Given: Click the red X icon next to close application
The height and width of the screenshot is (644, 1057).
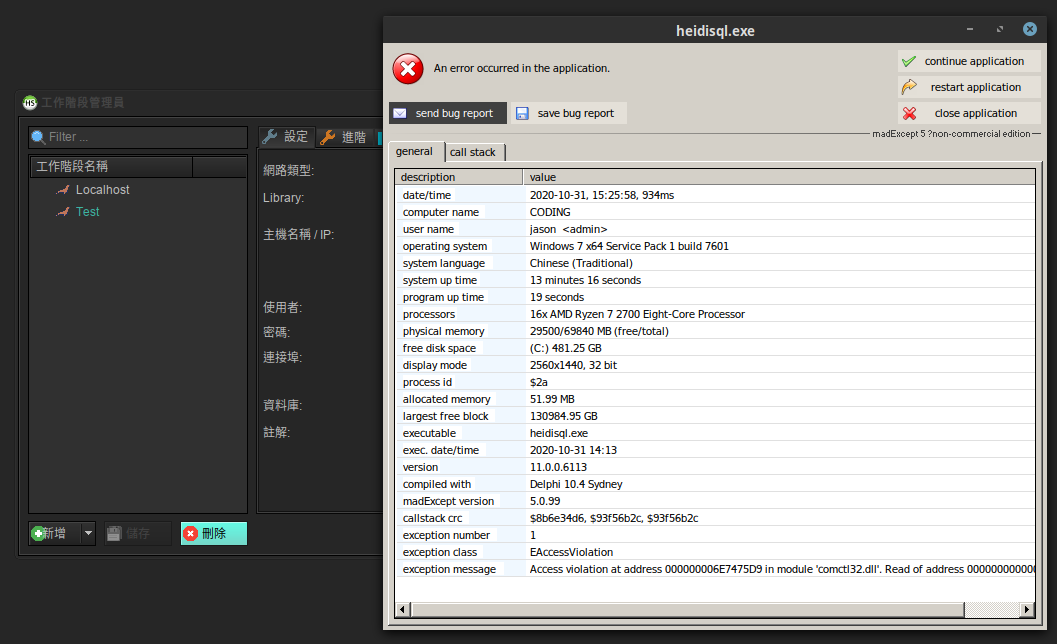Looking at the screenshot, I should coord(909,113).
